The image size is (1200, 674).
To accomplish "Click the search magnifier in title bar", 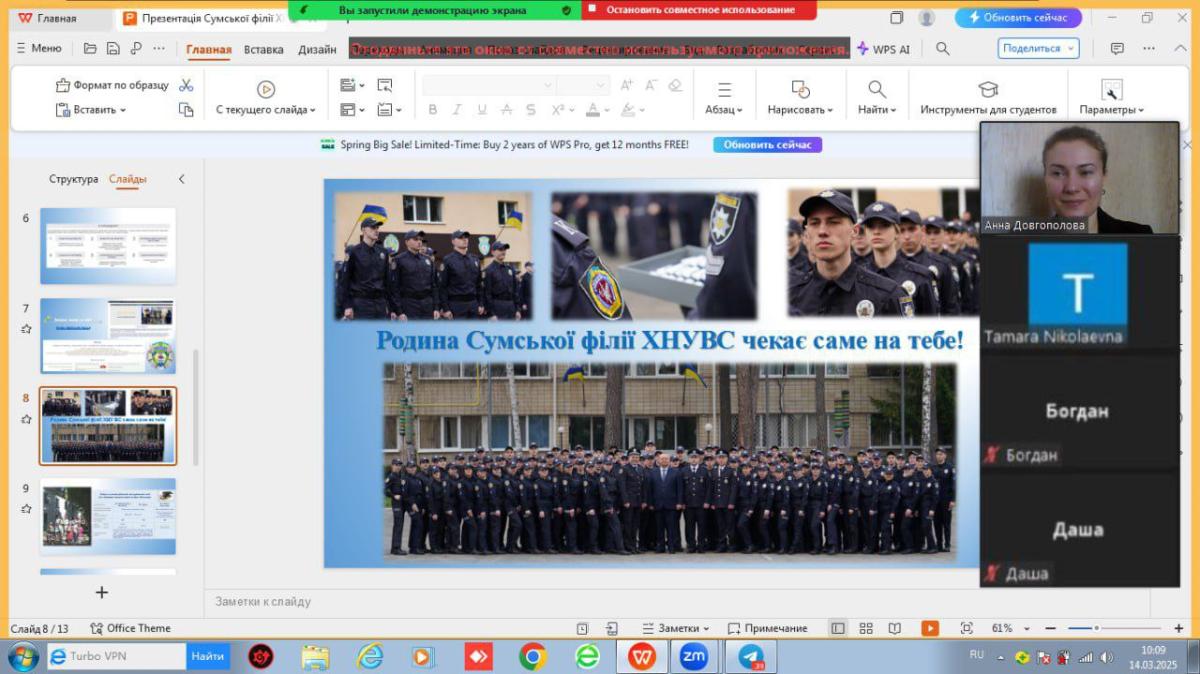I will pos(942,49).
